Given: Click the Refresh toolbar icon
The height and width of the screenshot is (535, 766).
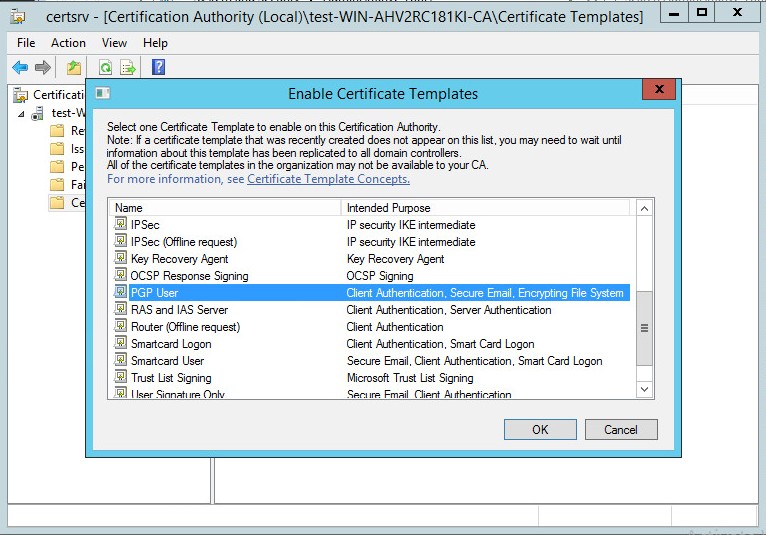Looking at the screenshot, I should point(106,67).
